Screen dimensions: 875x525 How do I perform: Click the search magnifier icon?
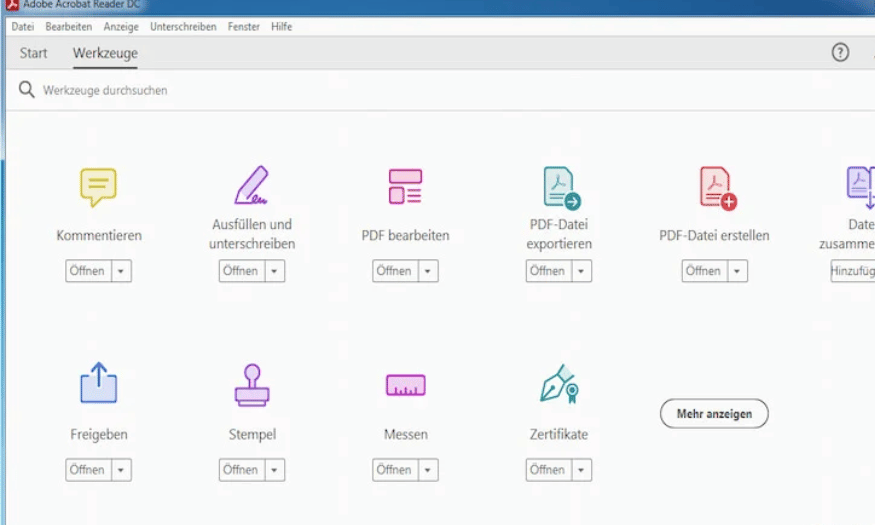pos(27,89)
